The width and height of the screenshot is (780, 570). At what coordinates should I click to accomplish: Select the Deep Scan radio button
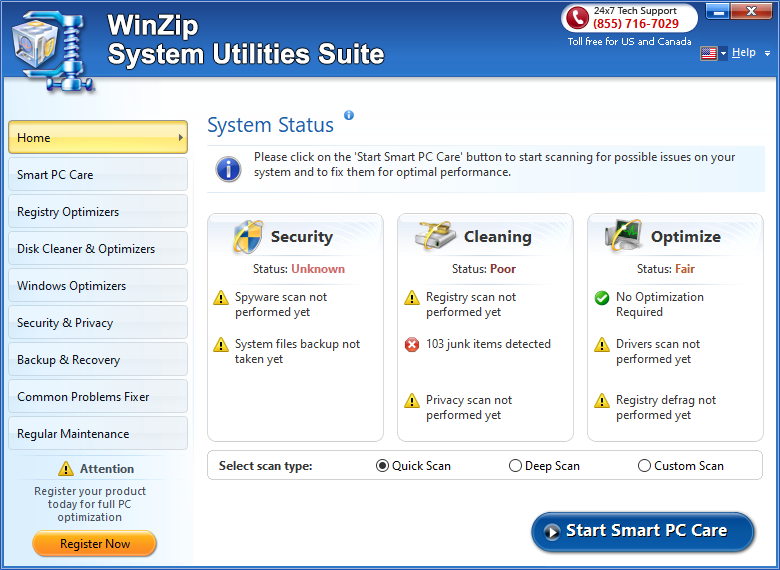[x=515, y=466]
